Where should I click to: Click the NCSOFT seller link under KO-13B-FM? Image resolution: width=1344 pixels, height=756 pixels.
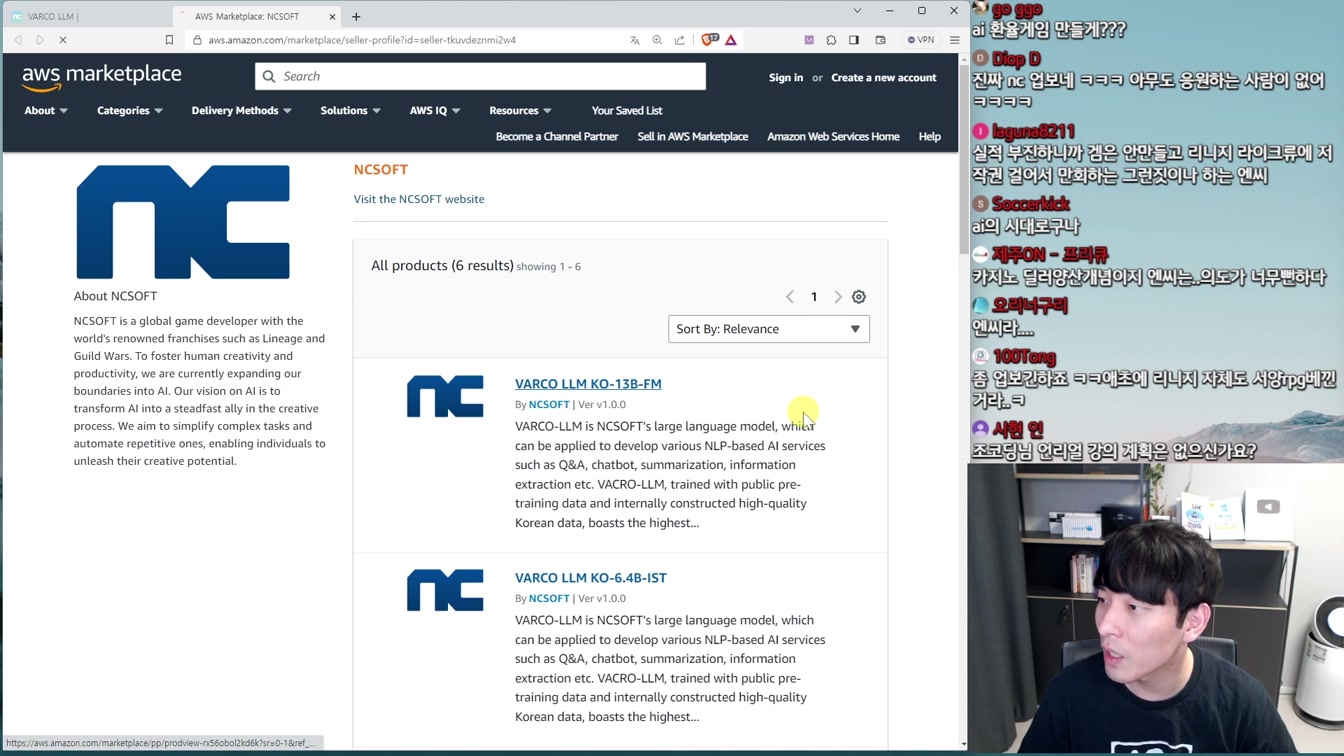[x=549, y=404]
